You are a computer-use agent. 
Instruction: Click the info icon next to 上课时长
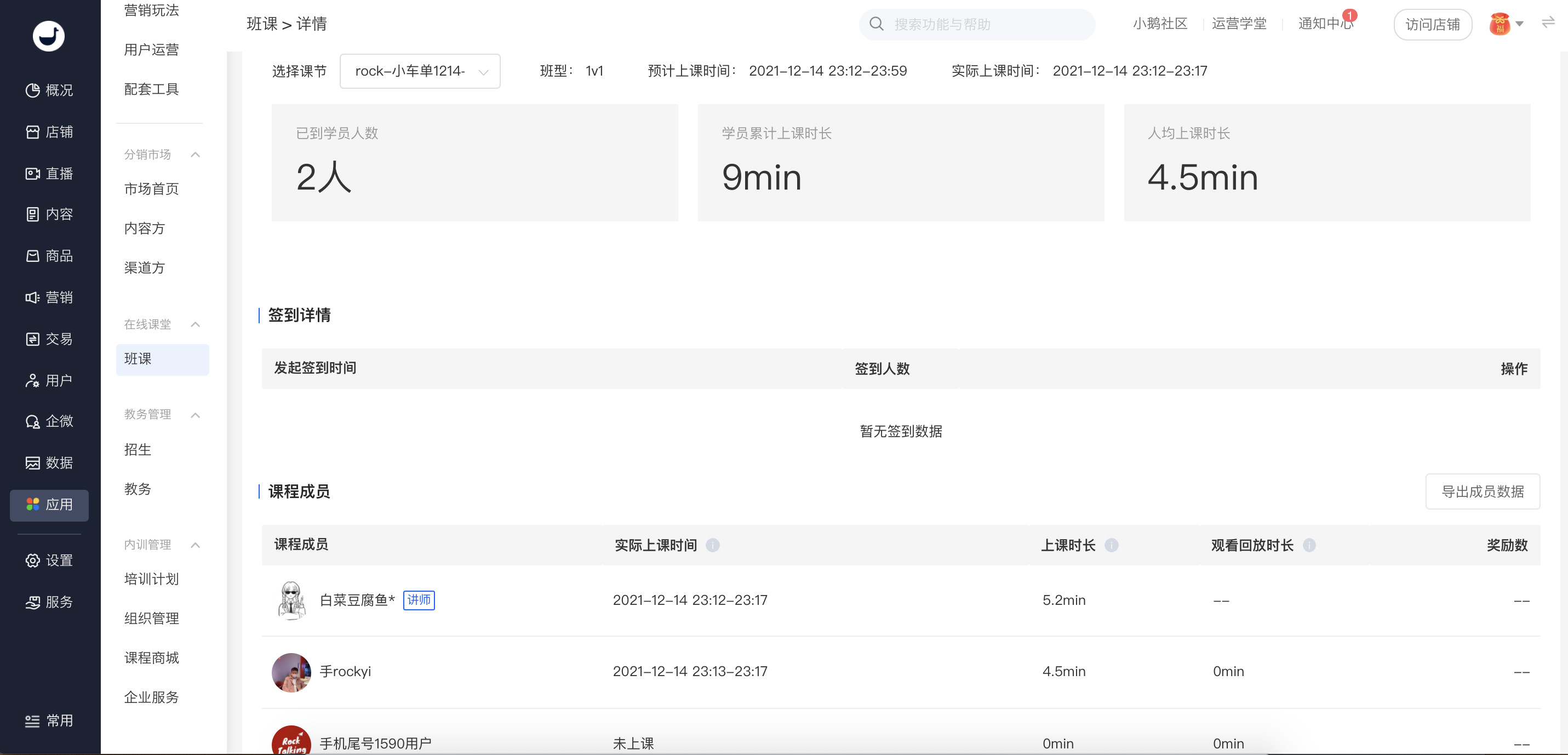[x=1112, y=545]
